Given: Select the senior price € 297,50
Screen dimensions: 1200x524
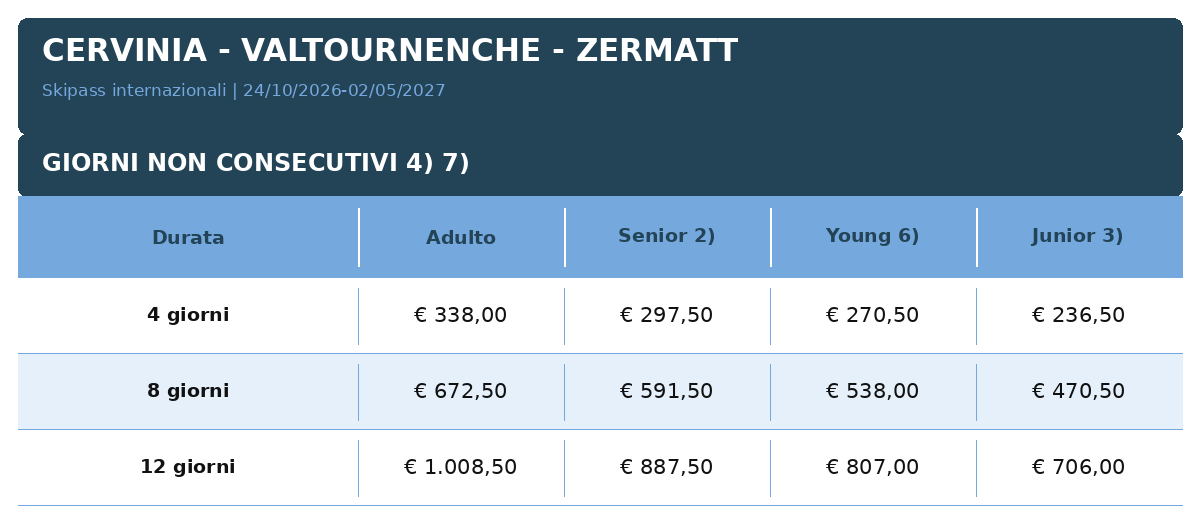Looking at the screenshot, I should pos(667,315).
